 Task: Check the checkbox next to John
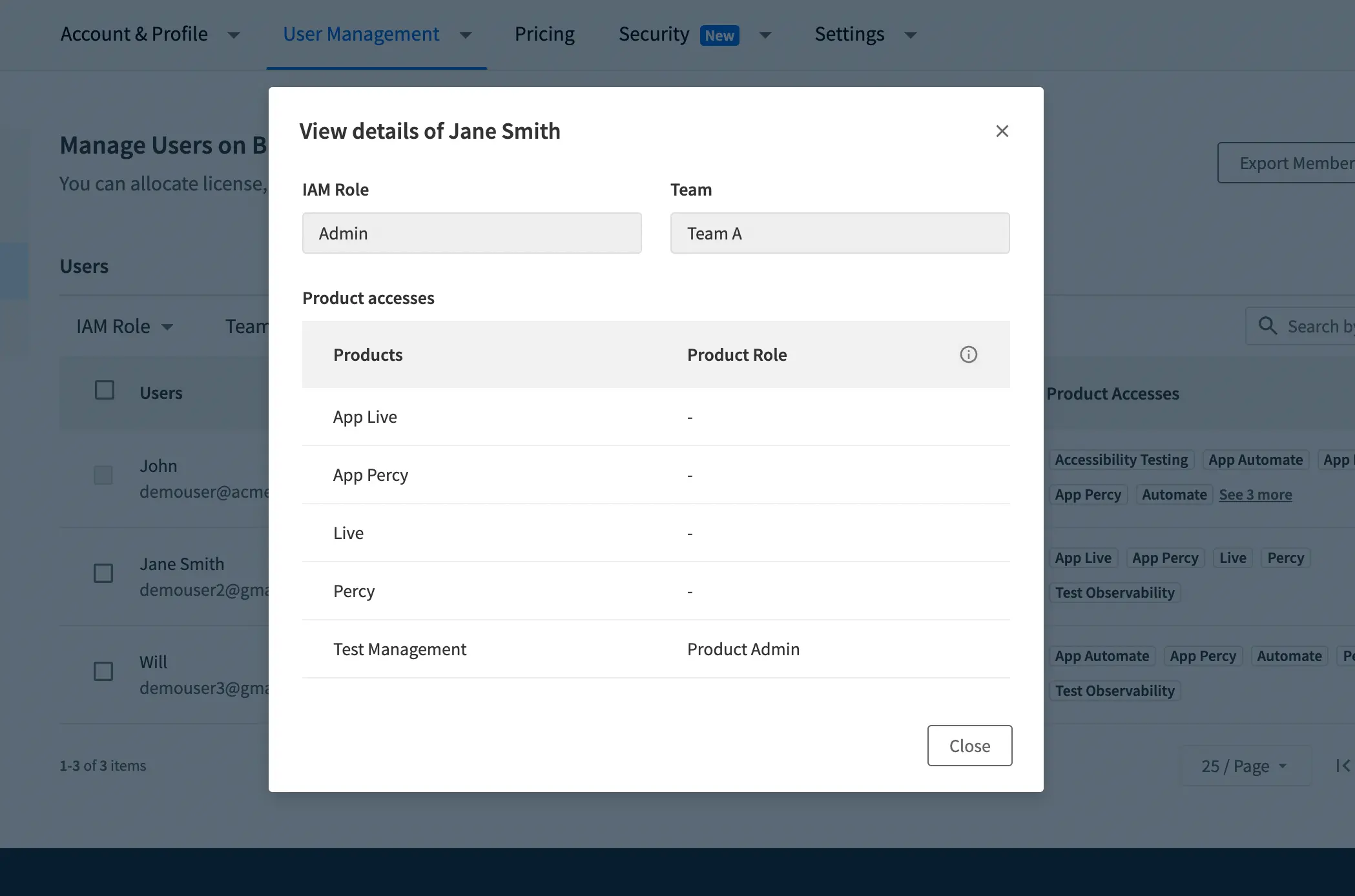point(103,476)
